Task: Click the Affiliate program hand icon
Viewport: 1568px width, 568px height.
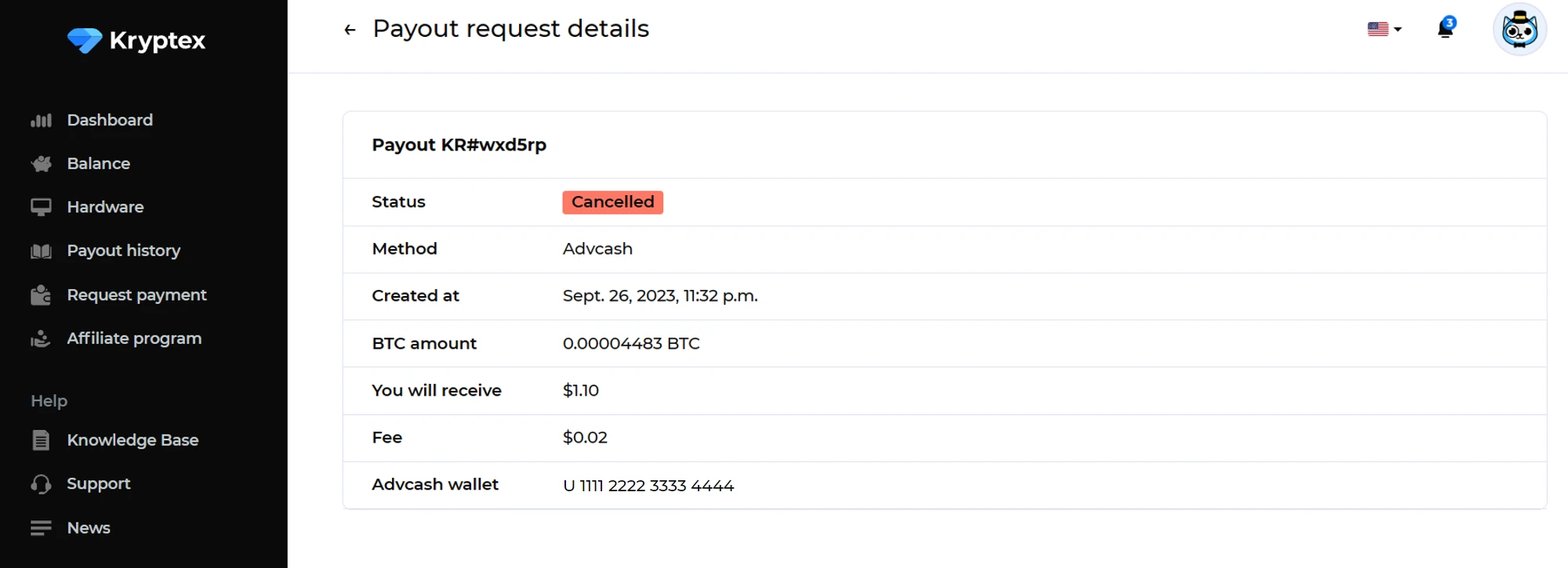Action: [41, 338]
